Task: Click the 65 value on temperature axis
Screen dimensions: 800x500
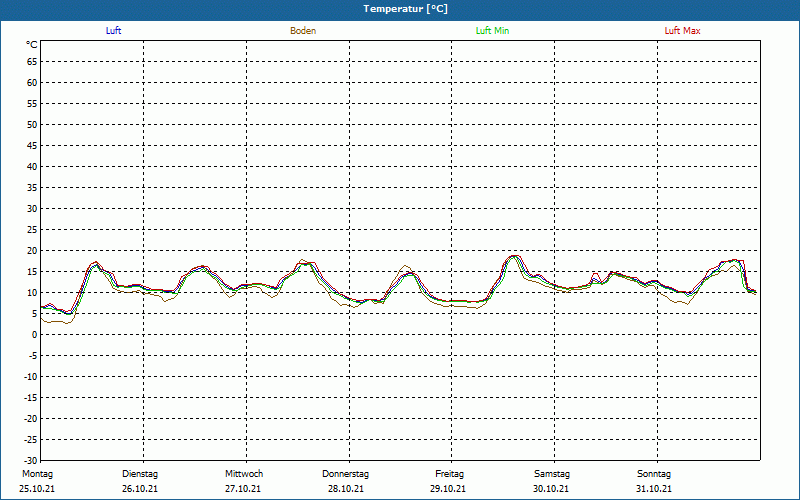Action: coord(32,62)
